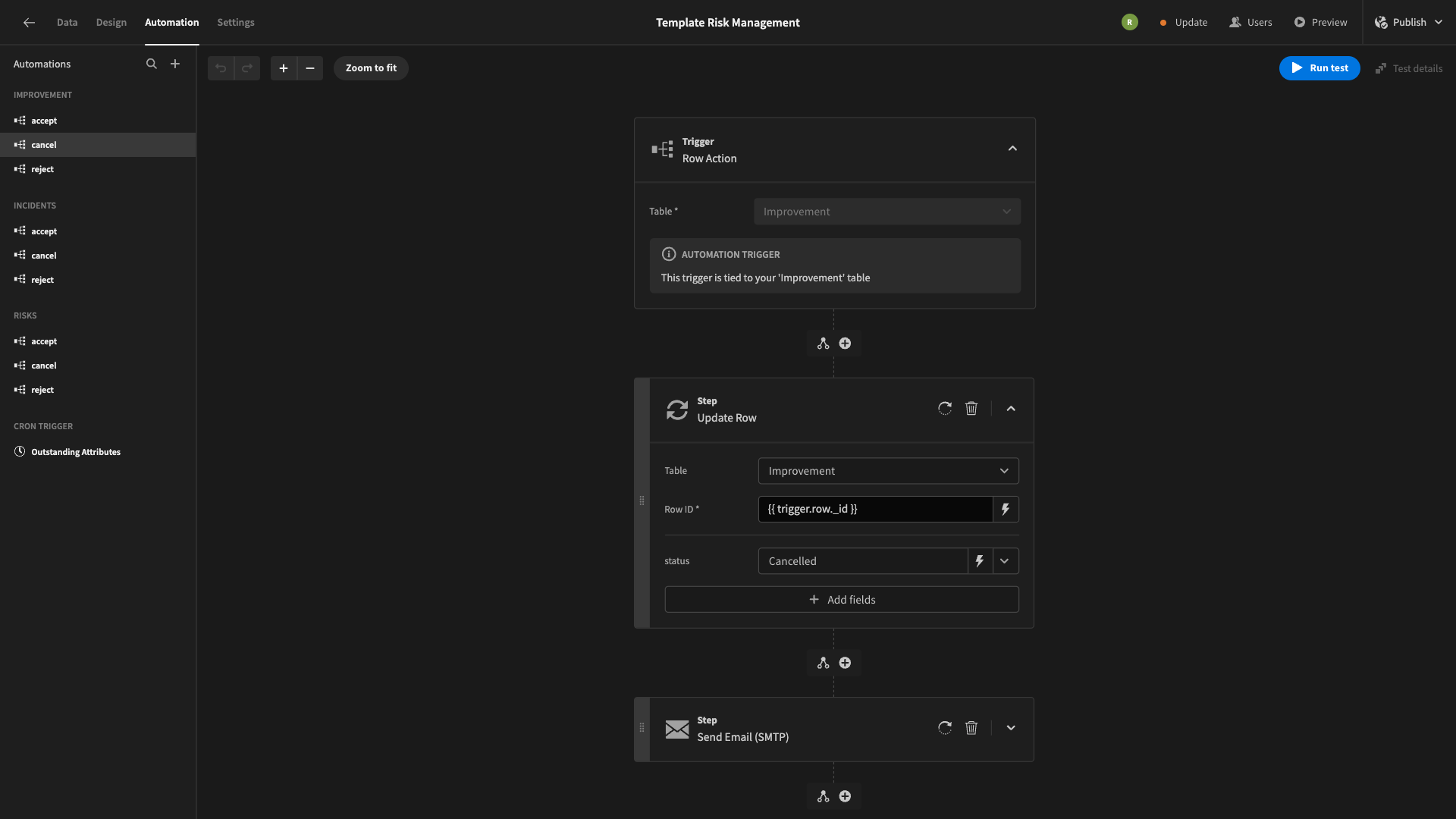
Task: Click Add fields button in Update Row
Action: pos(841,599)
